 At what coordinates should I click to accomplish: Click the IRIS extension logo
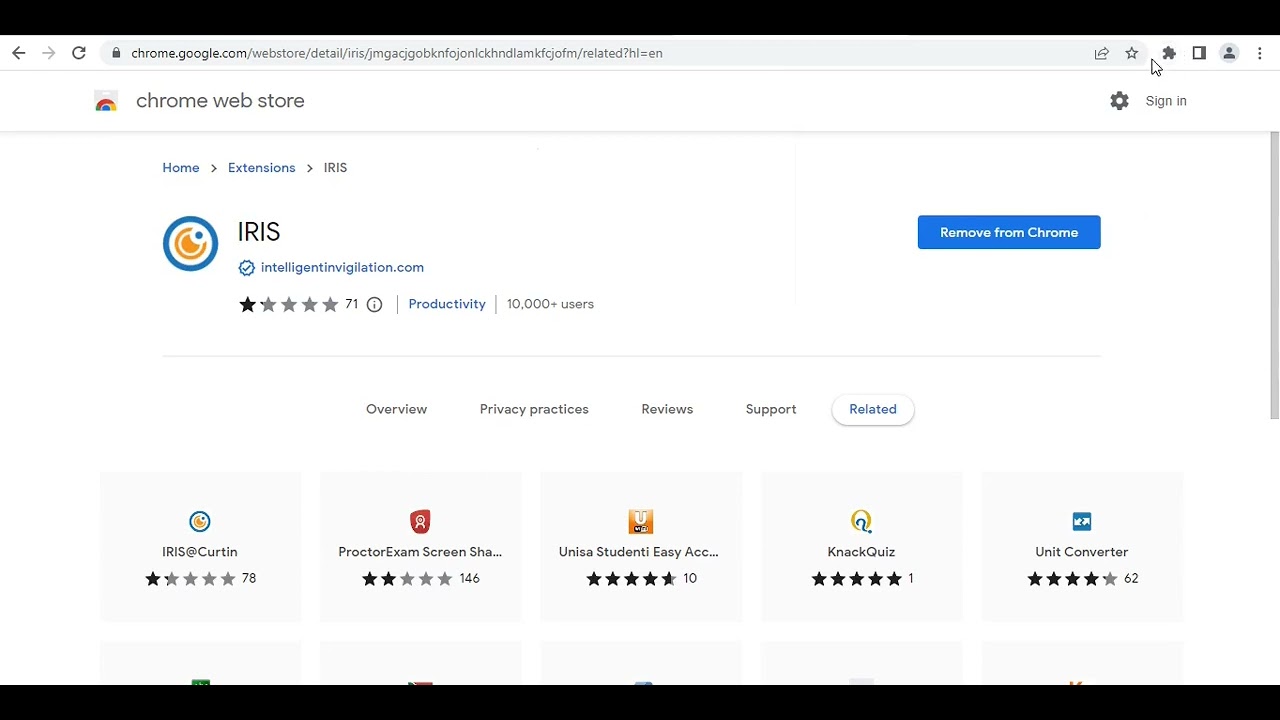(x=190, y=243)
